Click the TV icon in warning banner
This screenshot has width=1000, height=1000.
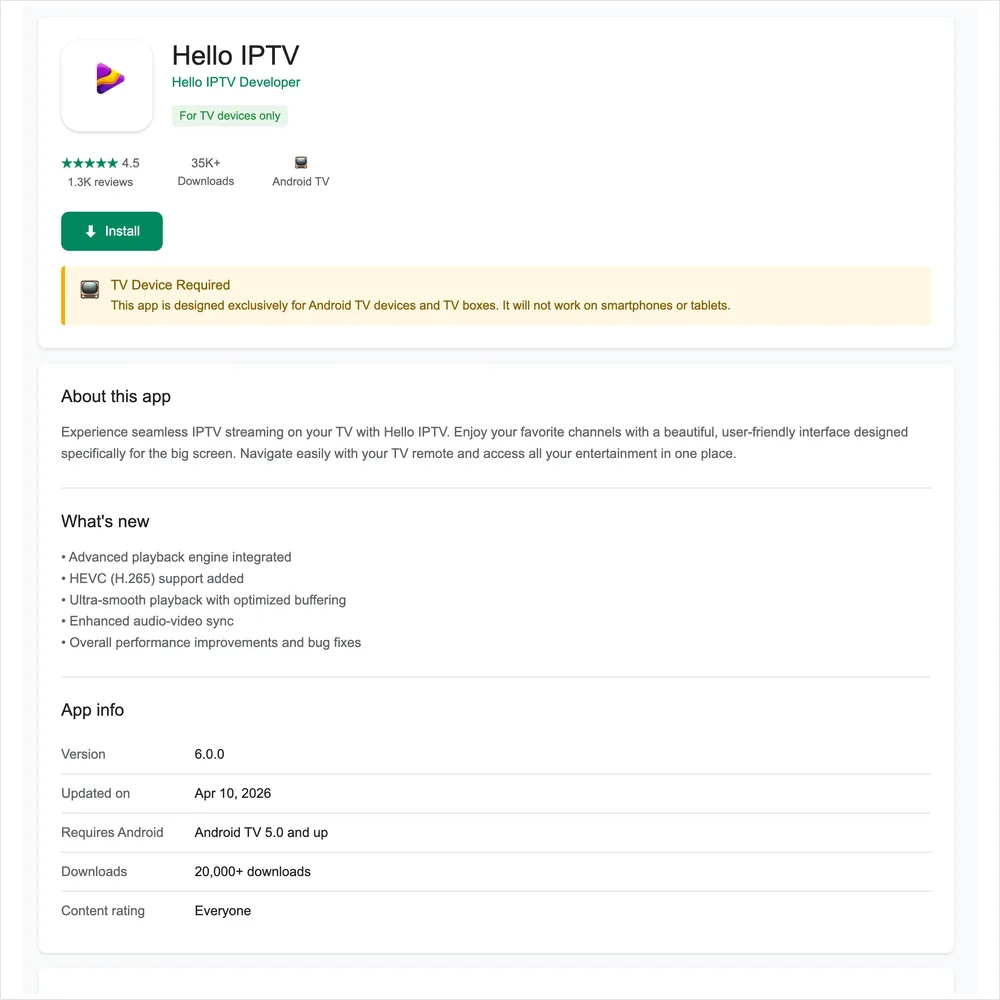click(x=90, y=290)
